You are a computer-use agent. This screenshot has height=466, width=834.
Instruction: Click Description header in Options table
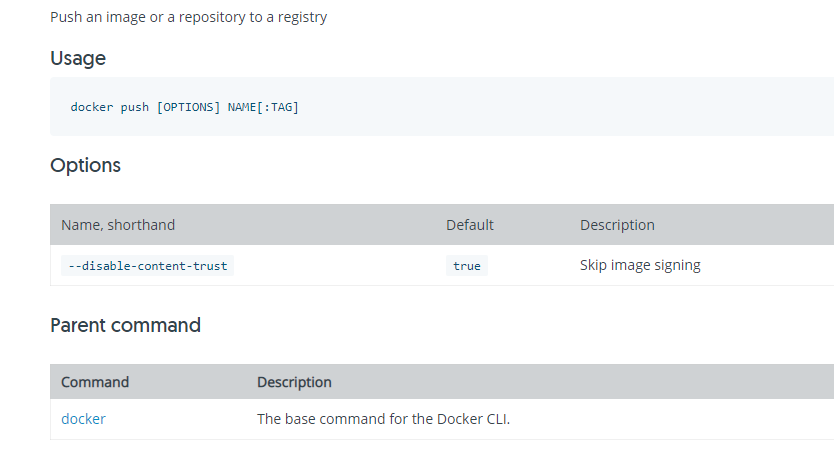pos(617,225)
